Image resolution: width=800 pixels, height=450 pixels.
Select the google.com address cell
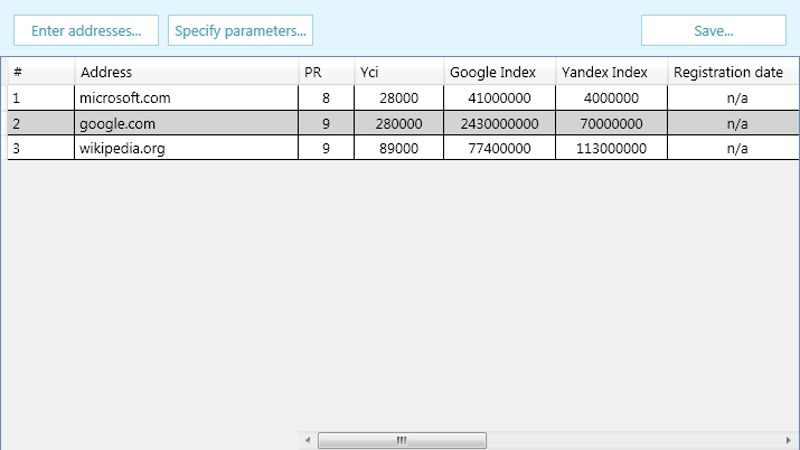tap(186, 123)
